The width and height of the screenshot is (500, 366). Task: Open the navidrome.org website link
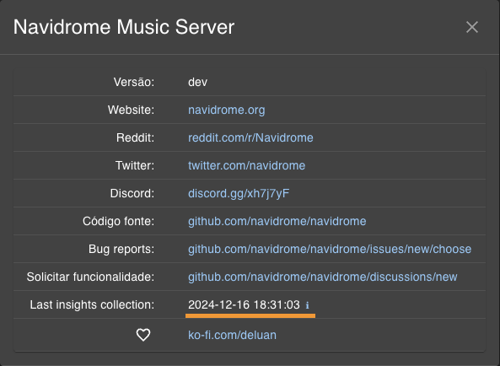pos(227,110)
